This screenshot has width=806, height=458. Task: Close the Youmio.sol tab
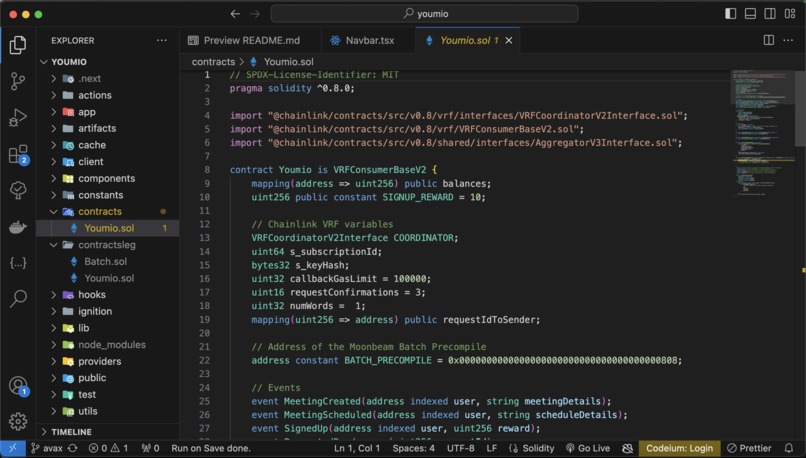[509, 40]
